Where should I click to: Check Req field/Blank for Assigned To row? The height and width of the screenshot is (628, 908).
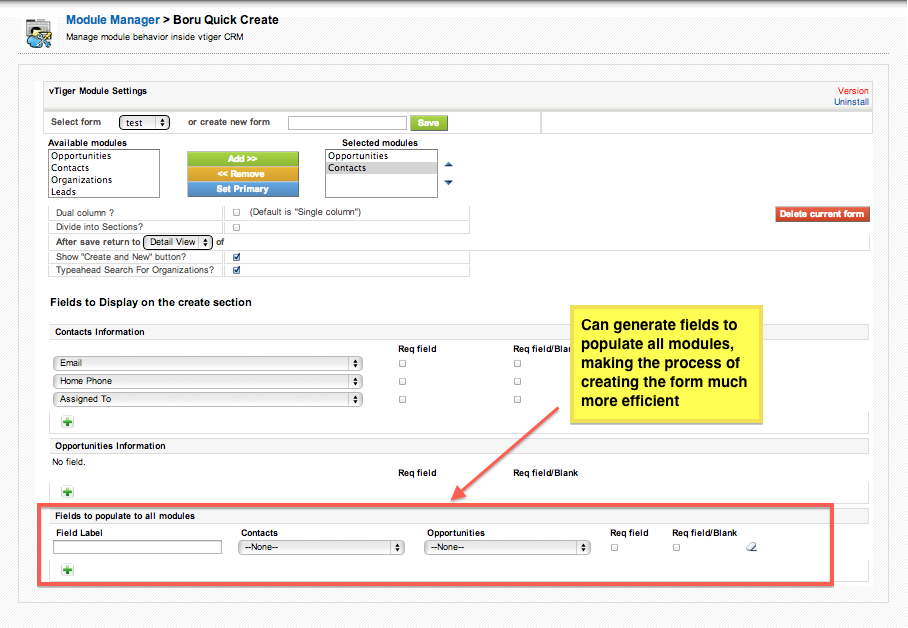517,399
